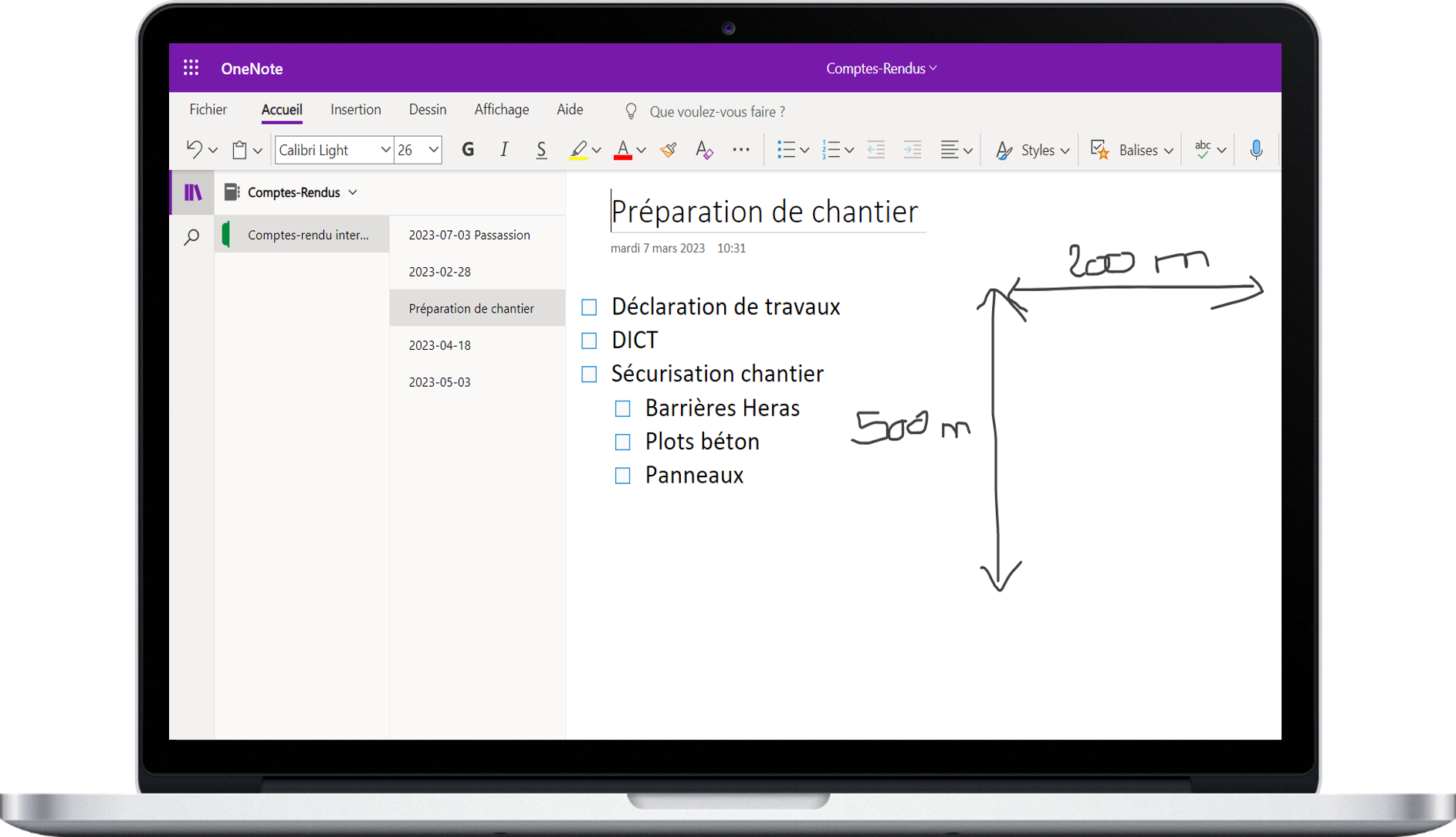The height and width of the screenshot is (837, 1456).
Task: Insert a numbered list icon
Action: coord(831,150)
